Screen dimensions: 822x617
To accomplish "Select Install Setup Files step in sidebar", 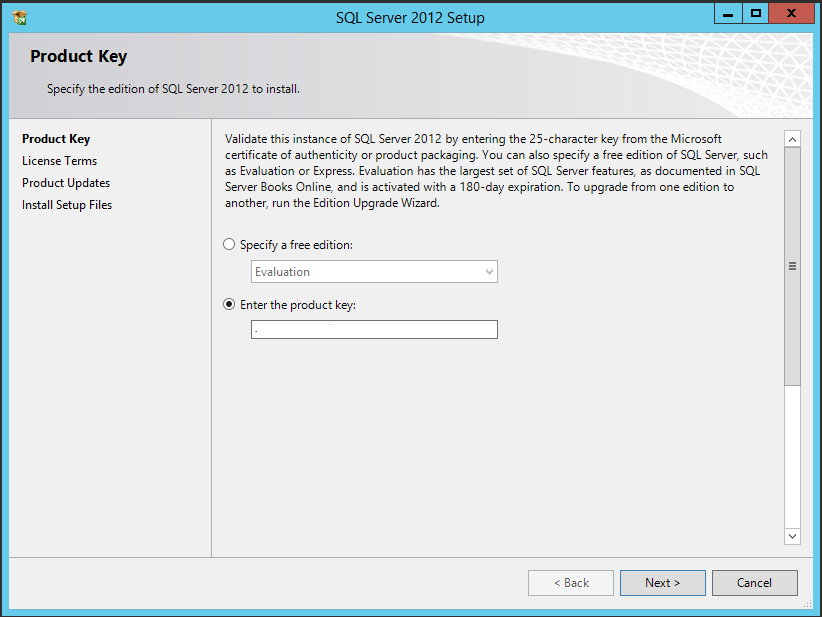I will (67, 205).
